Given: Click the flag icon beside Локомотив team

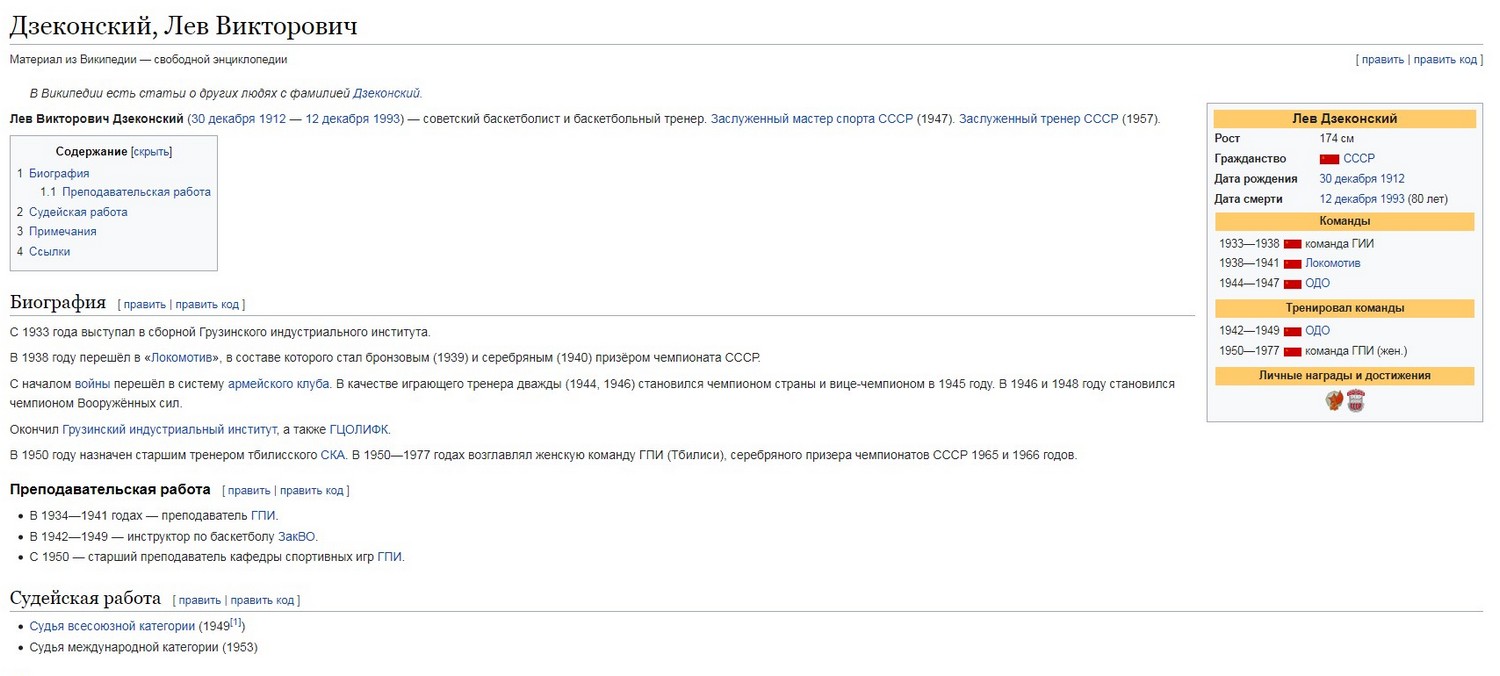Looking at the screenshot, I should pyautogui.click(x=1292, y=264).
